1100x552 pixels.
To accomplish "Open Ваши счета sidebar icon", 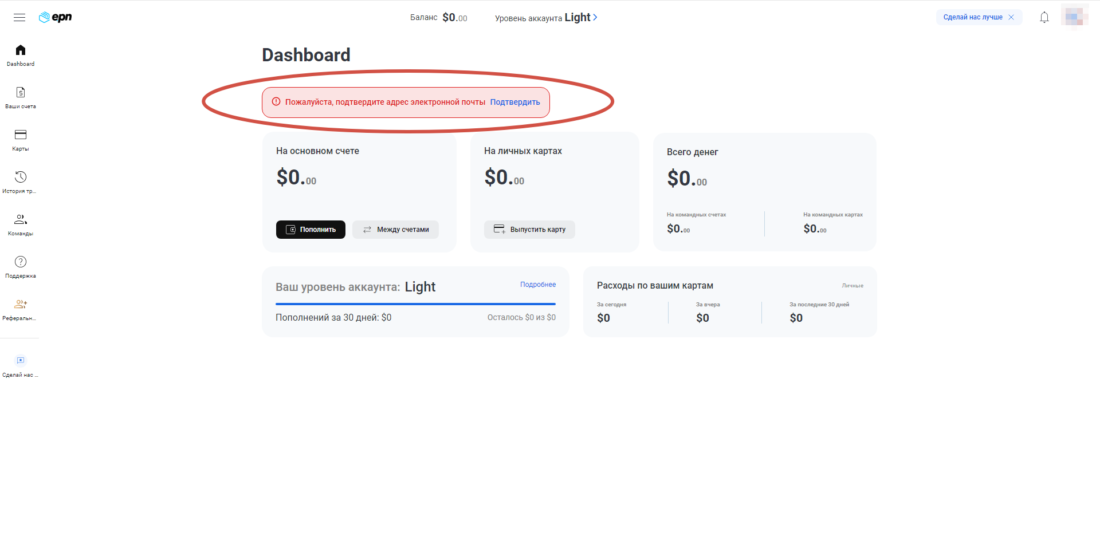I will tap(20, 92).
